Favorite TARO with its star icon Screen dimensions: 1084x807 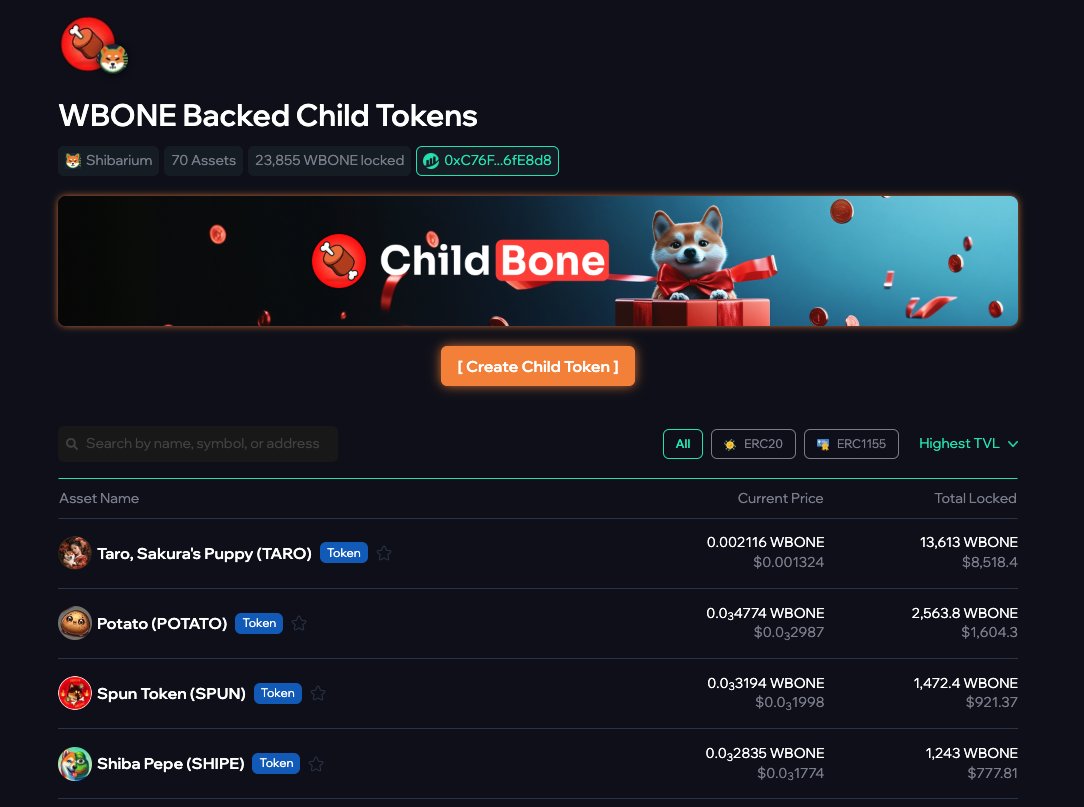tap(384, 553)
